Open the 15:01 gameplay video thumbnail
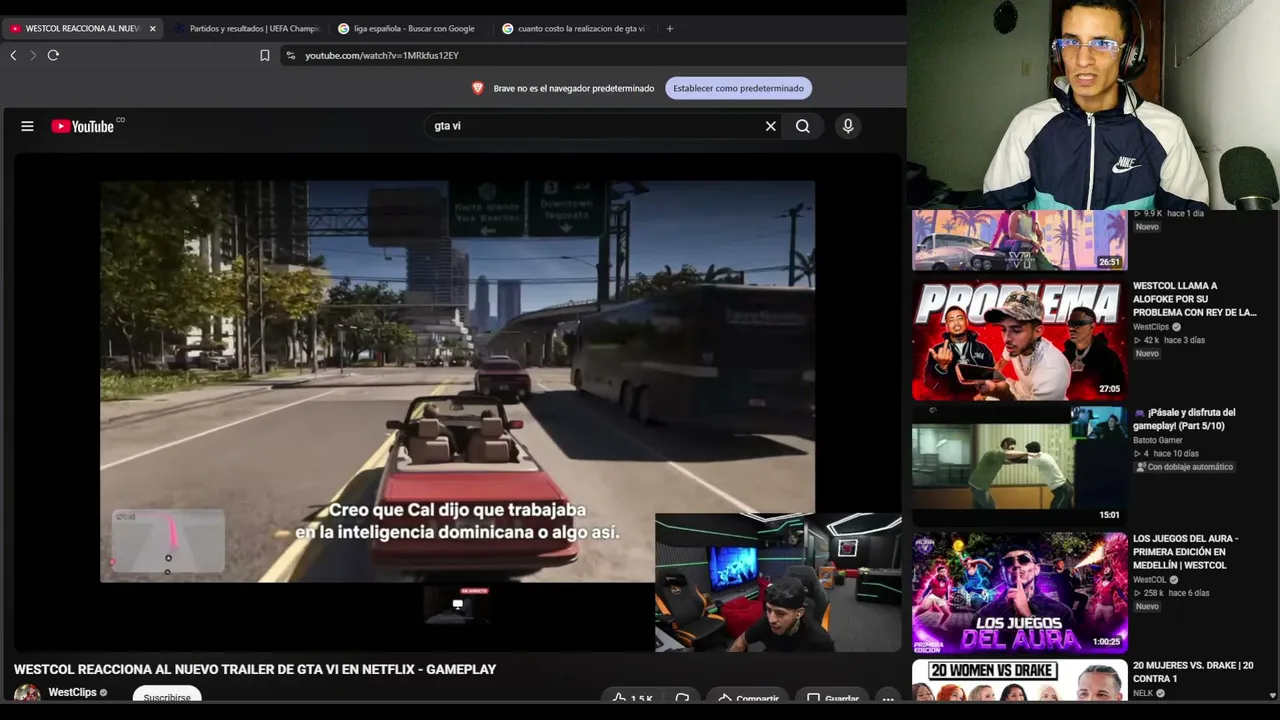 1019,465
